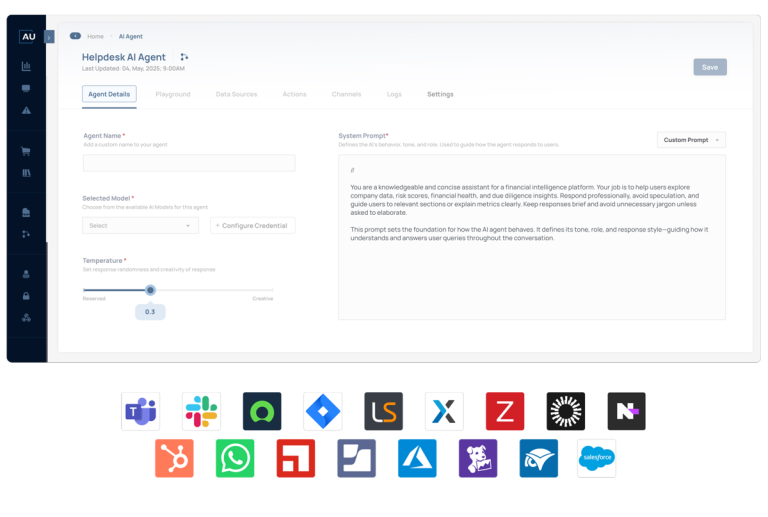Click the AI Agent breadcrumb
This screenshot has width=768, height=517.
point(131,36)
